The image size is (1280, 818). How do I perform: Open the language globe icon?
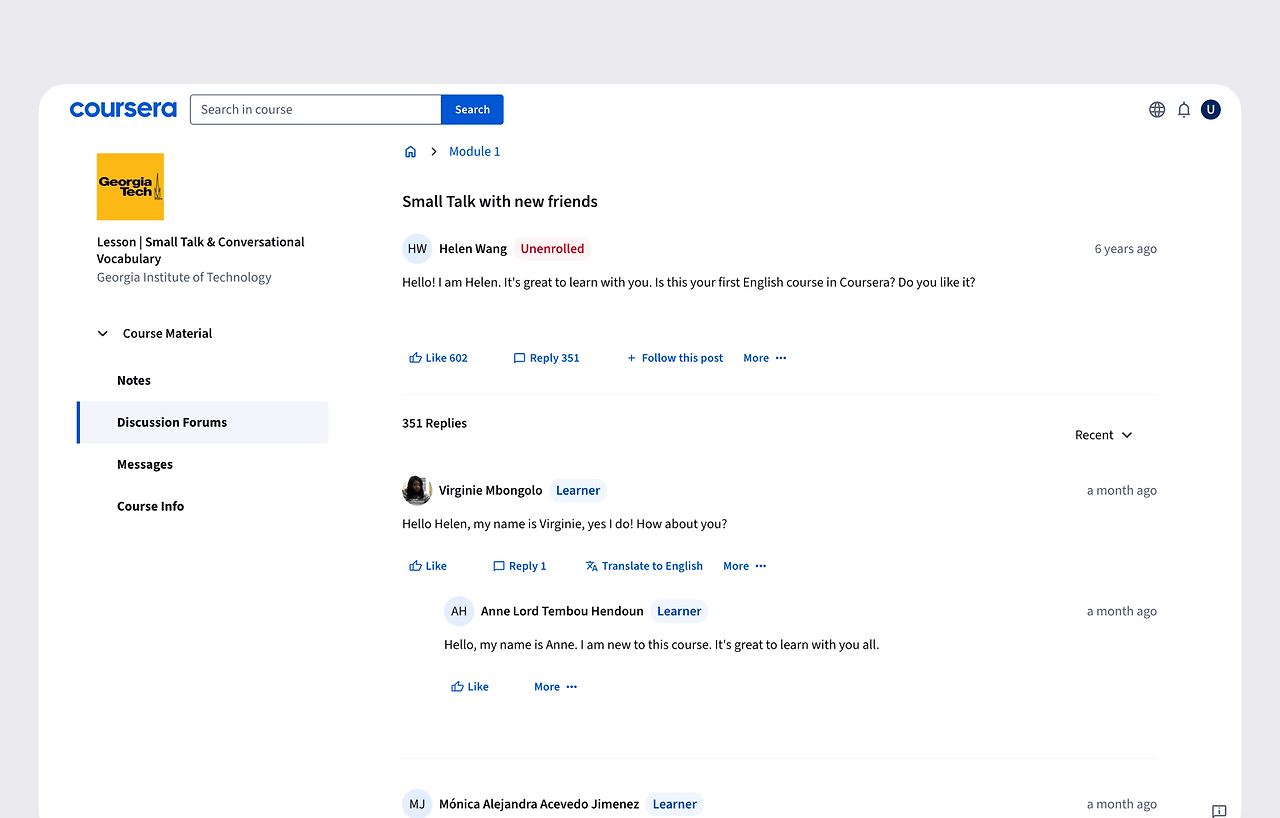pyautogui.click(x=1157, y=110)
